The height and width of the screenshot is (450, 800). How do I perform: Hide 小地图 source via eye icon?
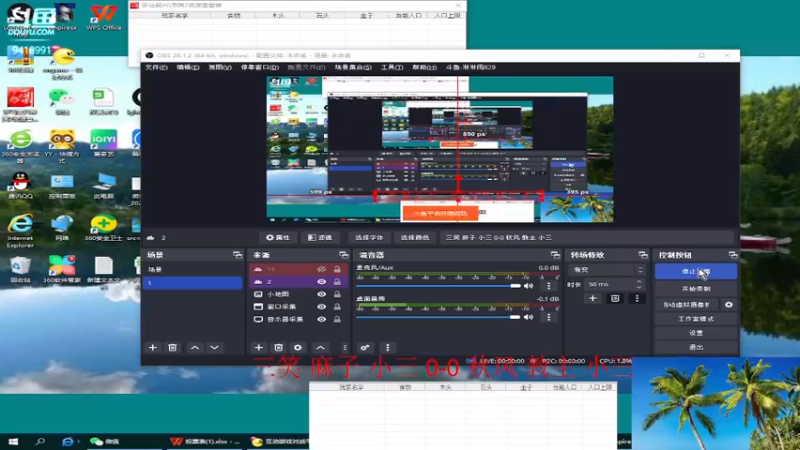321,294
